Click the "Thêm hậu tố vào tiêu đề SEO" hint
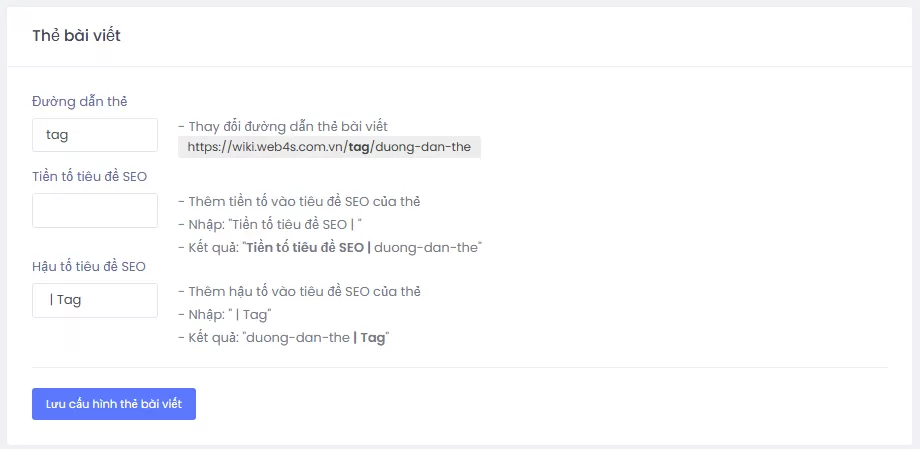Image resolution: width=920 pixels, height=449 pixels. coord(299,292)
